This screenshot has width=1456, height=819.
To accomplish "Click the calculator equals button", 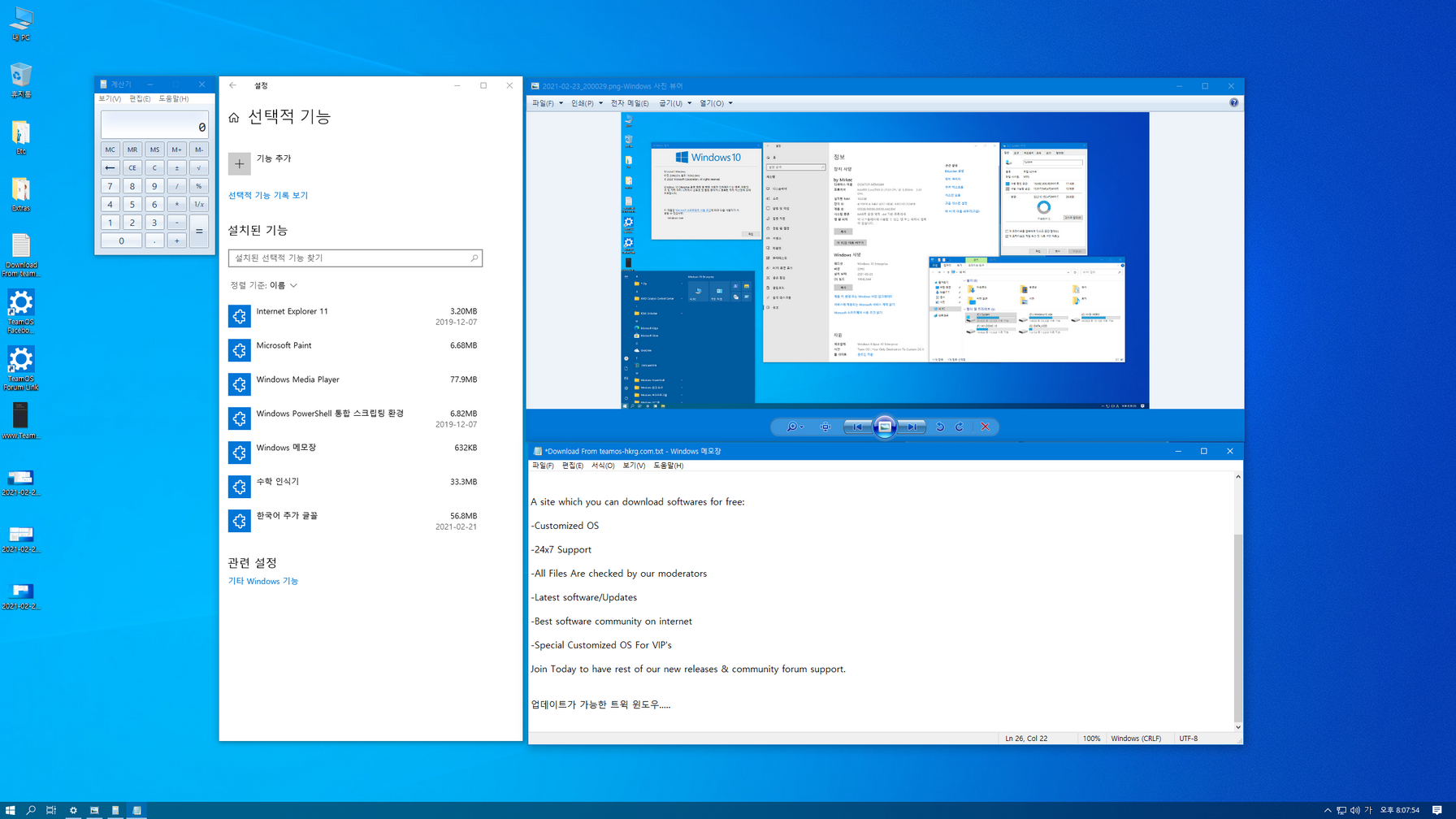I will [198, 231].
